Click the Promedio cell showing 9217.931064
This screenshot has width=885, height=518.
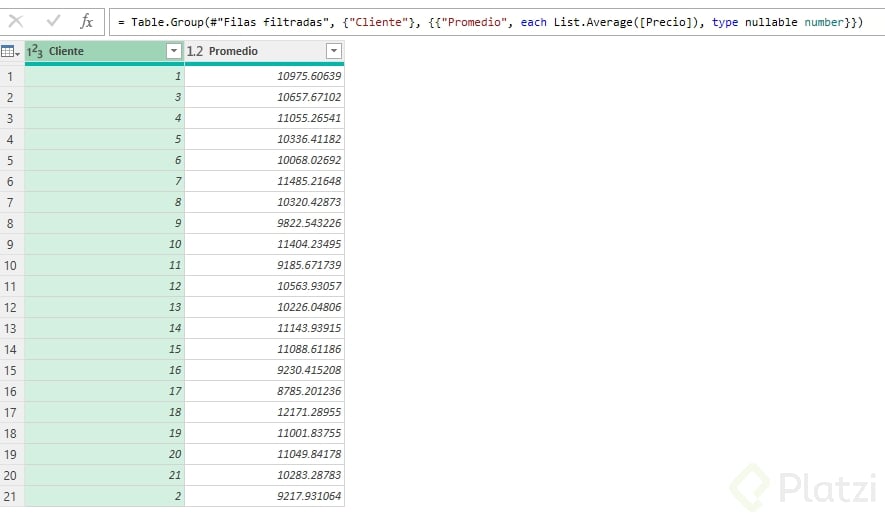click(265, 496)
